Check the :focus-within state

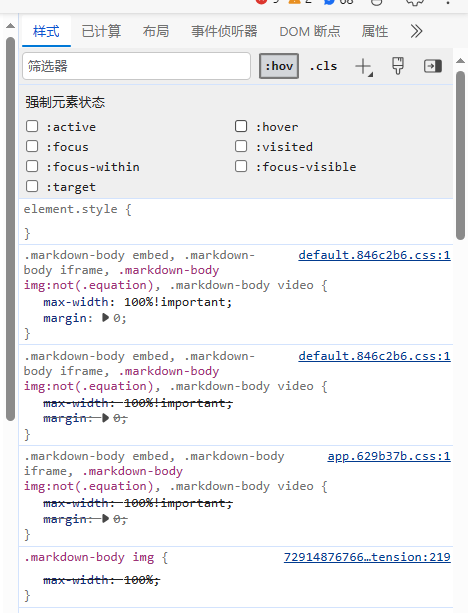click(x=32, y=166)
